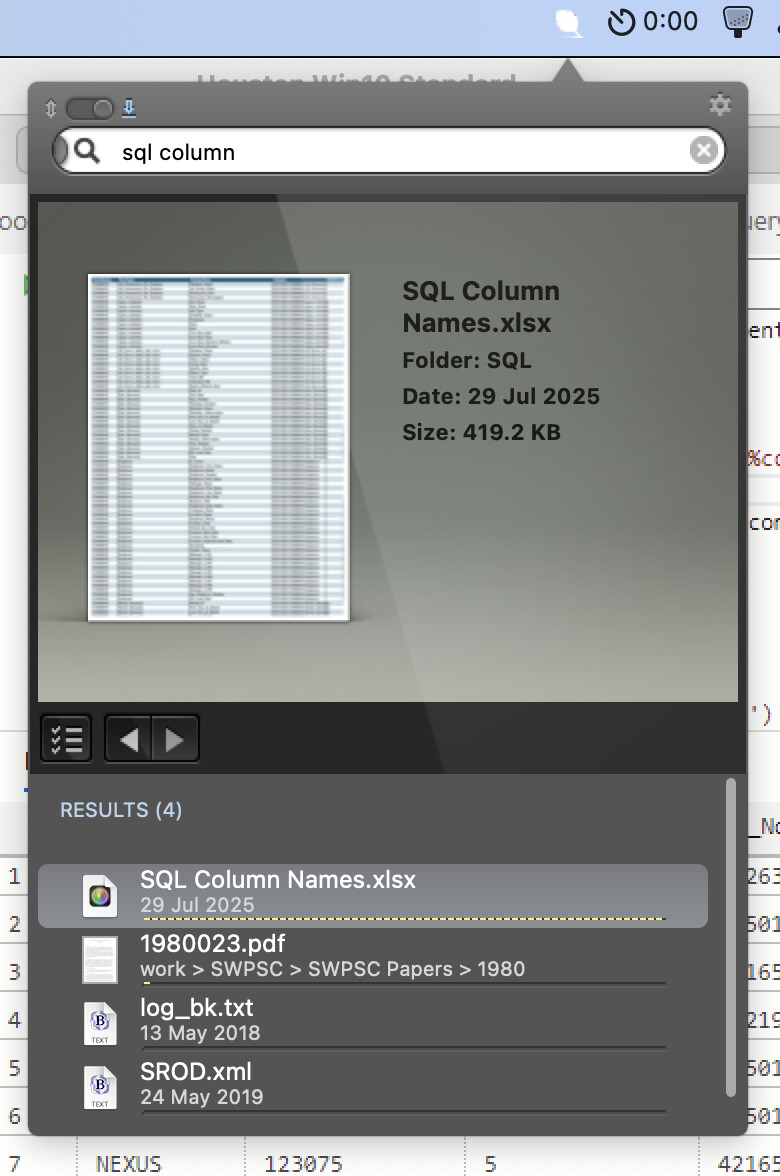The width and height of the screenshot is (780, 1176).
Task: Click the magnifying glass search icon
Action: (x=88, y=151)
